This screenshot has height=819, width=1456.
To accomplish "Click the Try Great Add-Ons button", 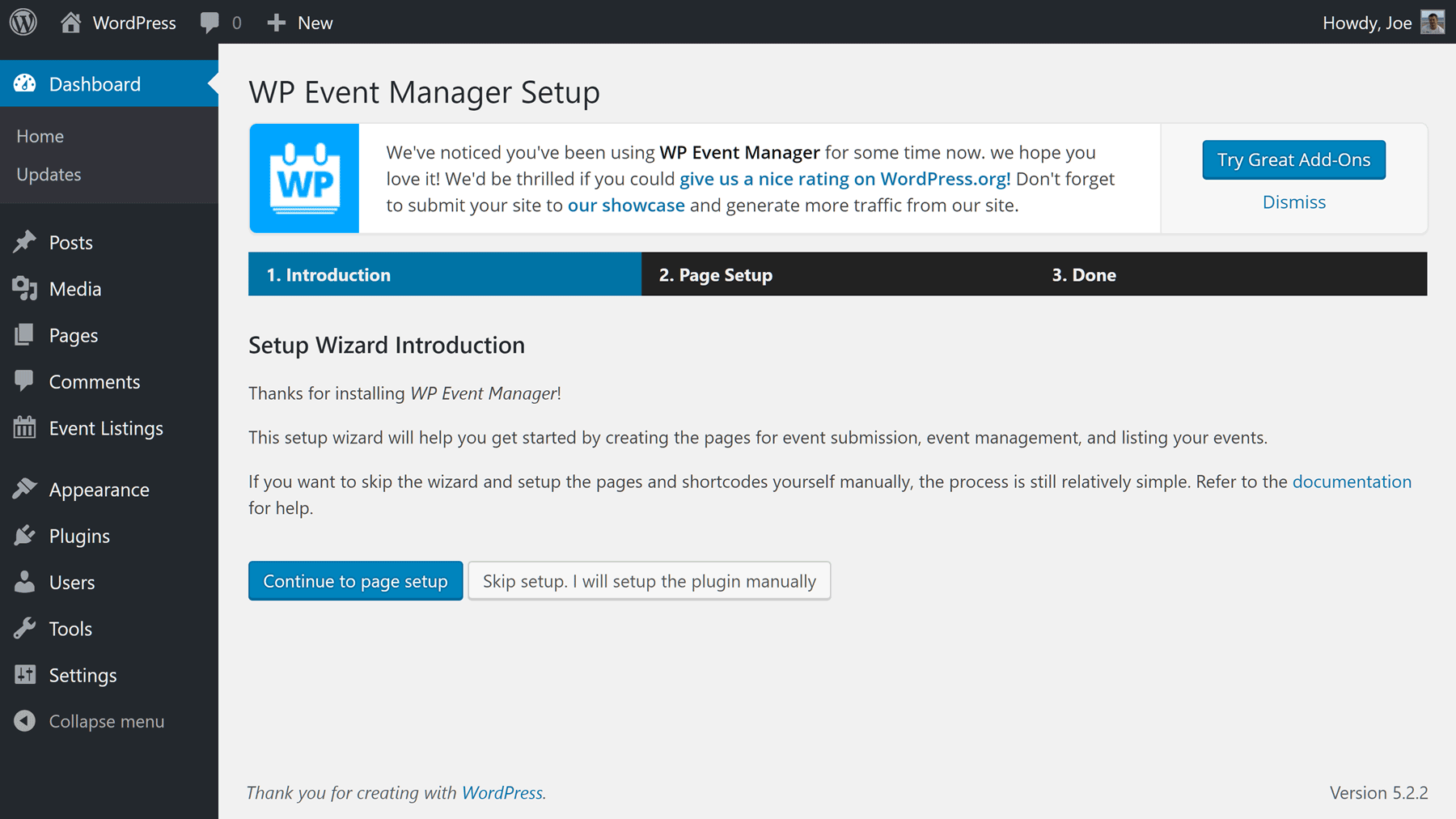I will click(1293, 159).
